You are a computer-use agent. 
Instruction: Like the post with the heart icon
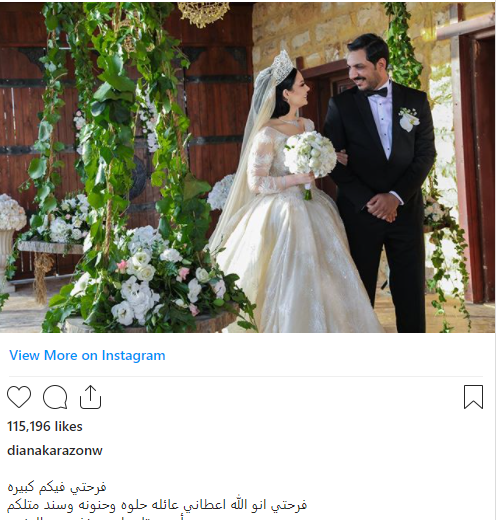pos(19,397)
